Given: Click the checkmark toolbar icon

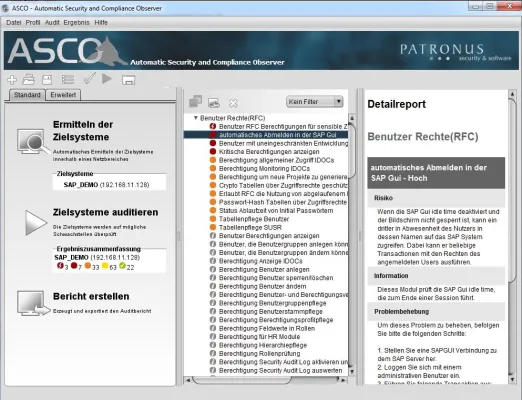Looking at the screenshot, I should tap(89, 79).
